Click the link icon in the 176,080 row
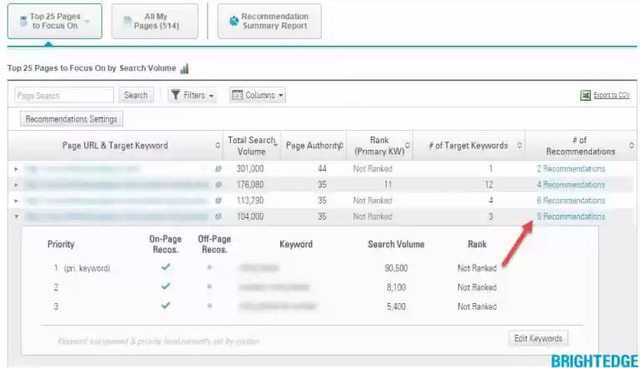640x368 pixels. tap(218, 185)
